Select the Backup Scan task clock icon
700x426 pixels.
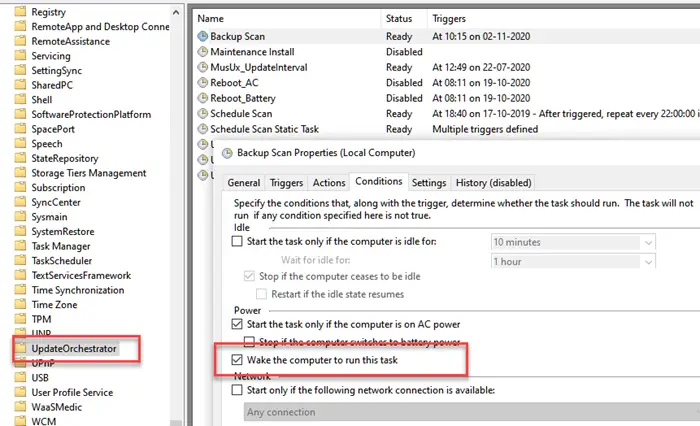[203, 37]
